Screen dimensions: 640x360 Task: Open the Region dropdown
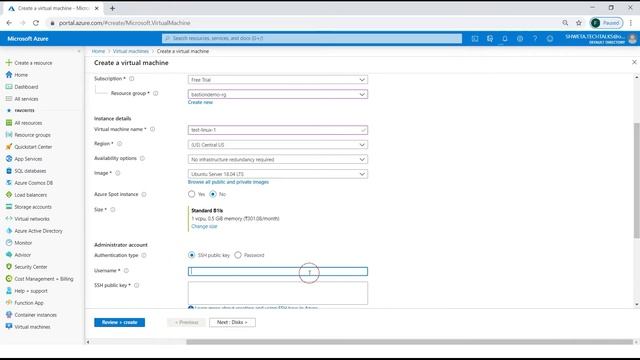pyautogui.click(x=278, y=145)
